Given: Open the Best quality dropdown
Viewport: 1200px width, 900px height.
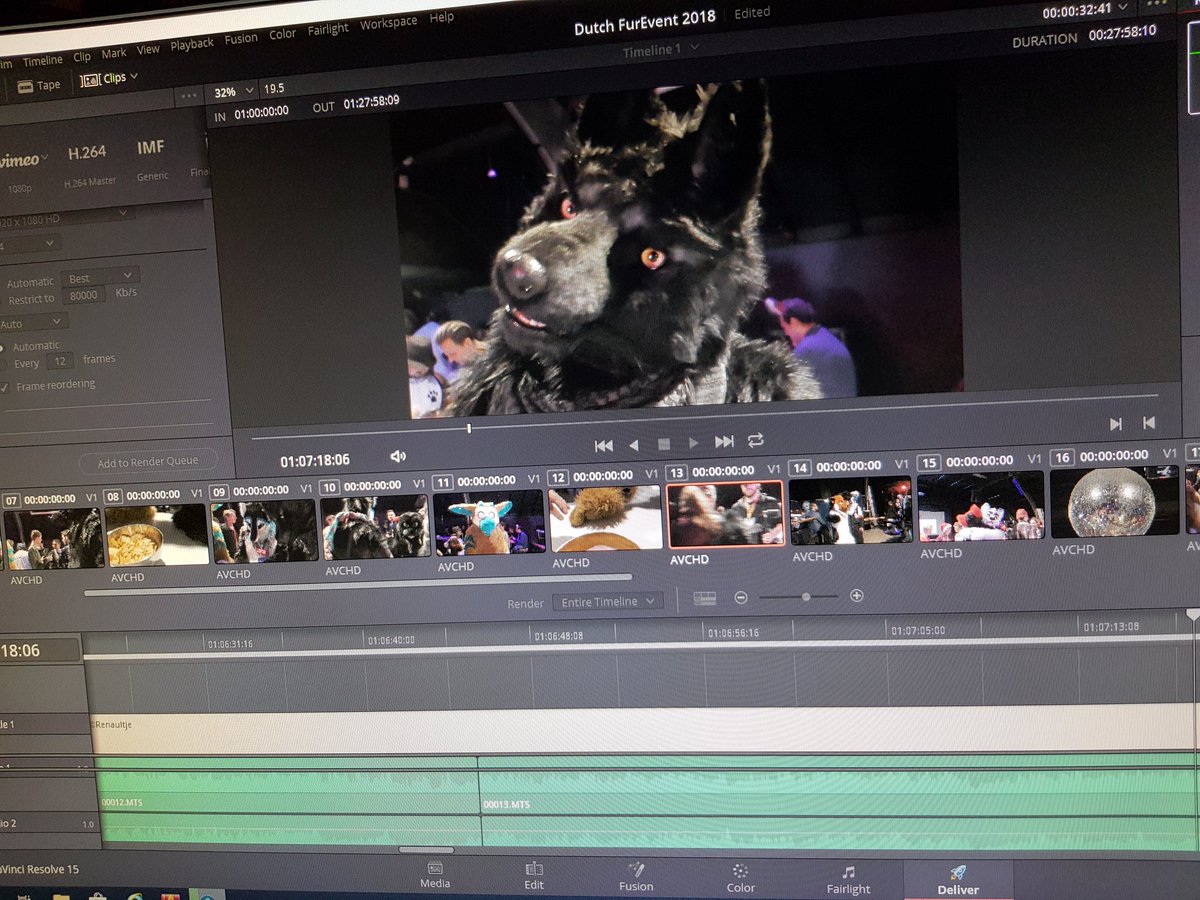Looking at the screenshot, I should click(x=100, y=277).
